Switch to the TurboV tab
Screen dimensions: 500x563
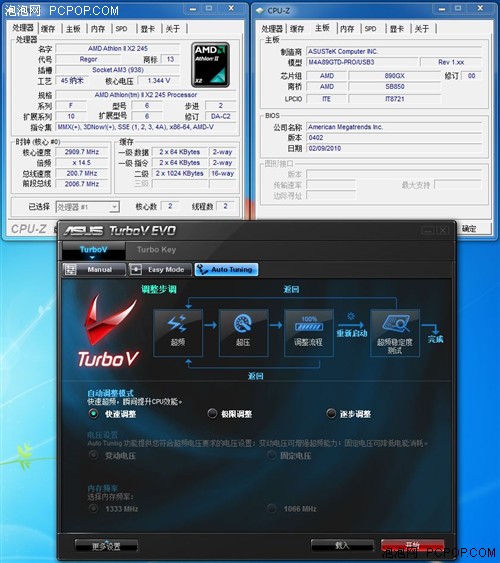coord(94,250)
